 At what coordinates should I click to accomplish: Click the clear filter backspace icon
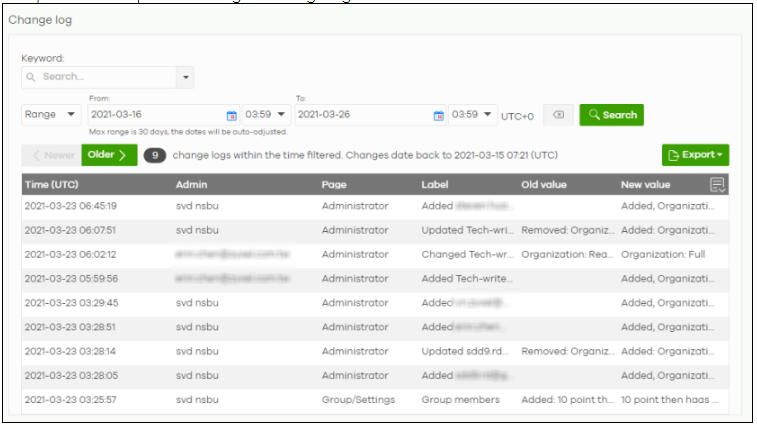tap(558, 115)
